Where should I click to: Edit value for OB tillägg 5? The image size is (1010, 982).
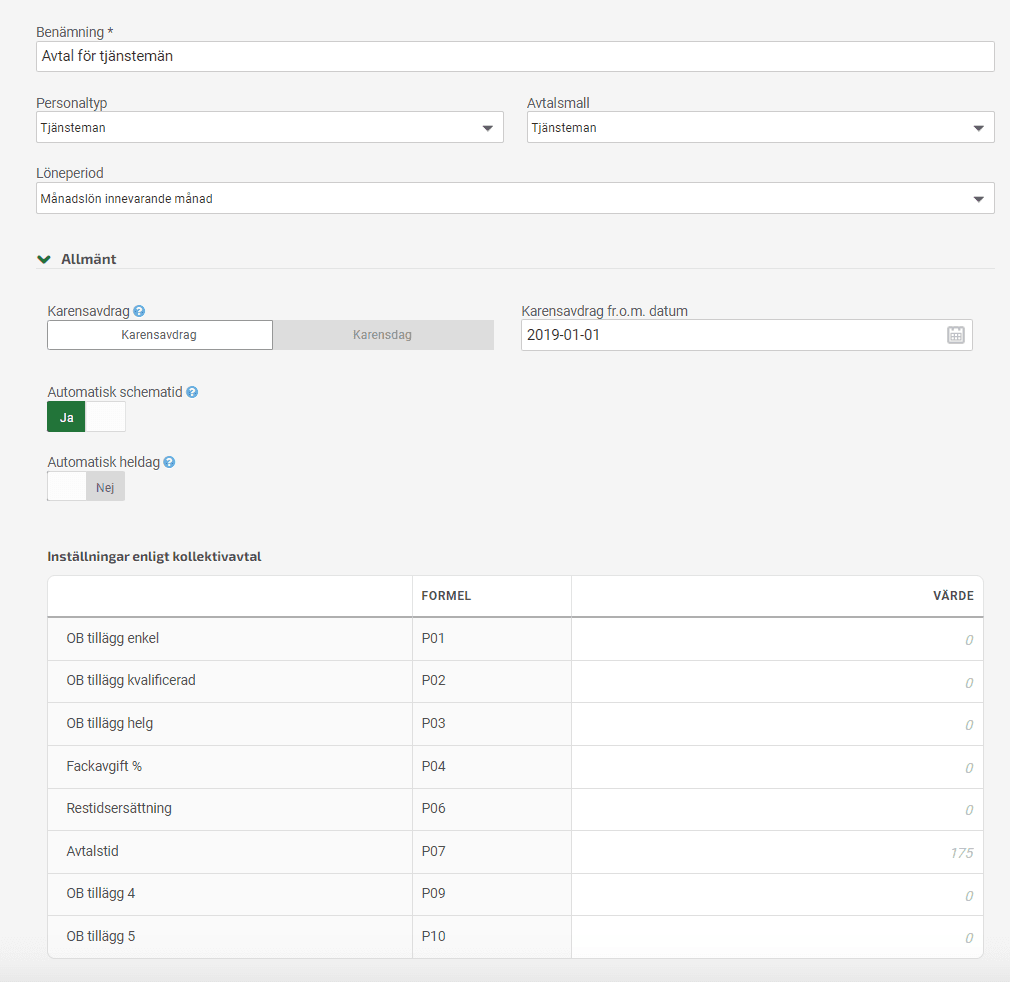(777, 937)
